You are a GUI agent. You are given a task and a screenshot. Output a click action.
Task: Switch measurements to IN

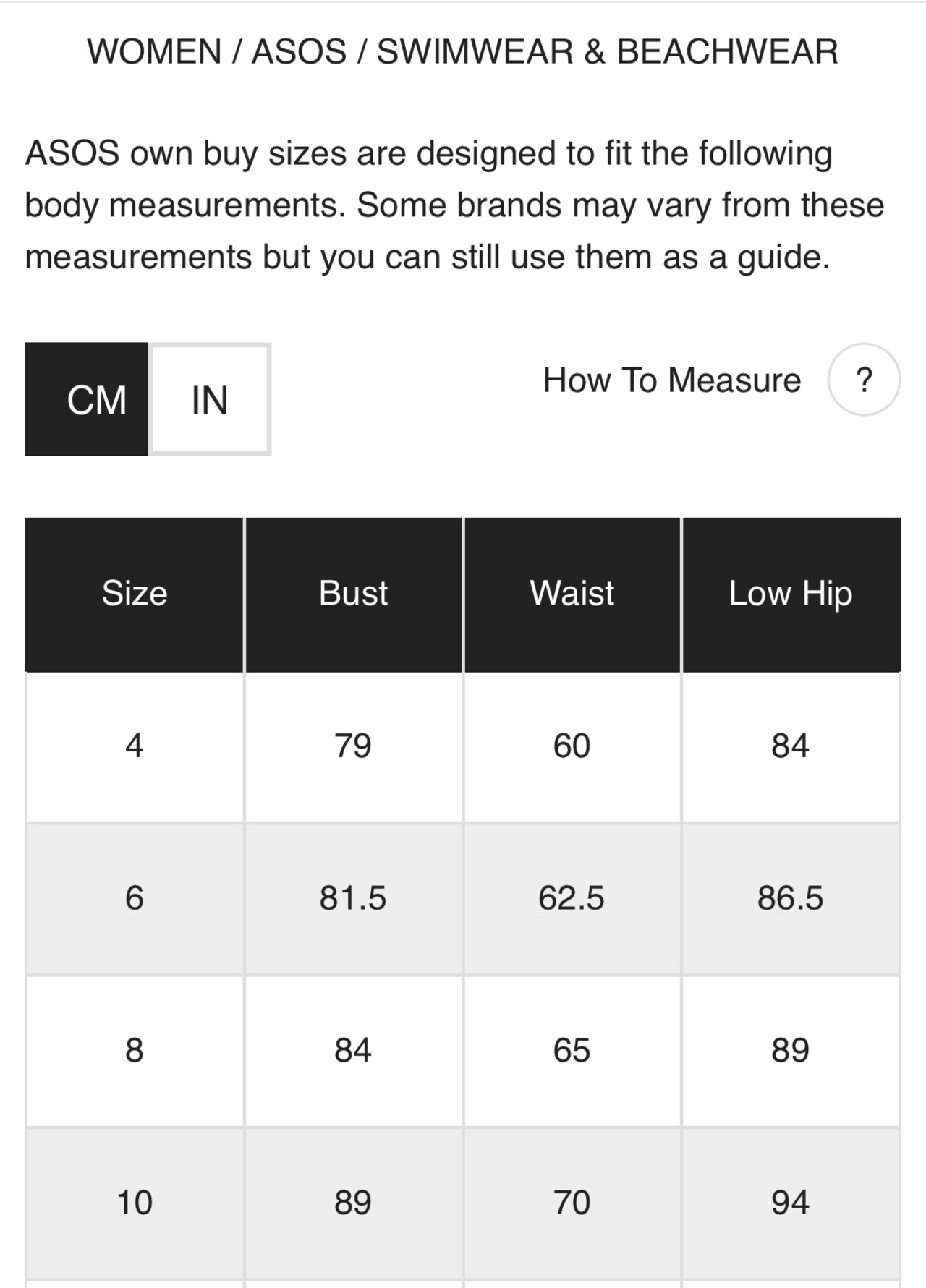(x=210, y=399)
